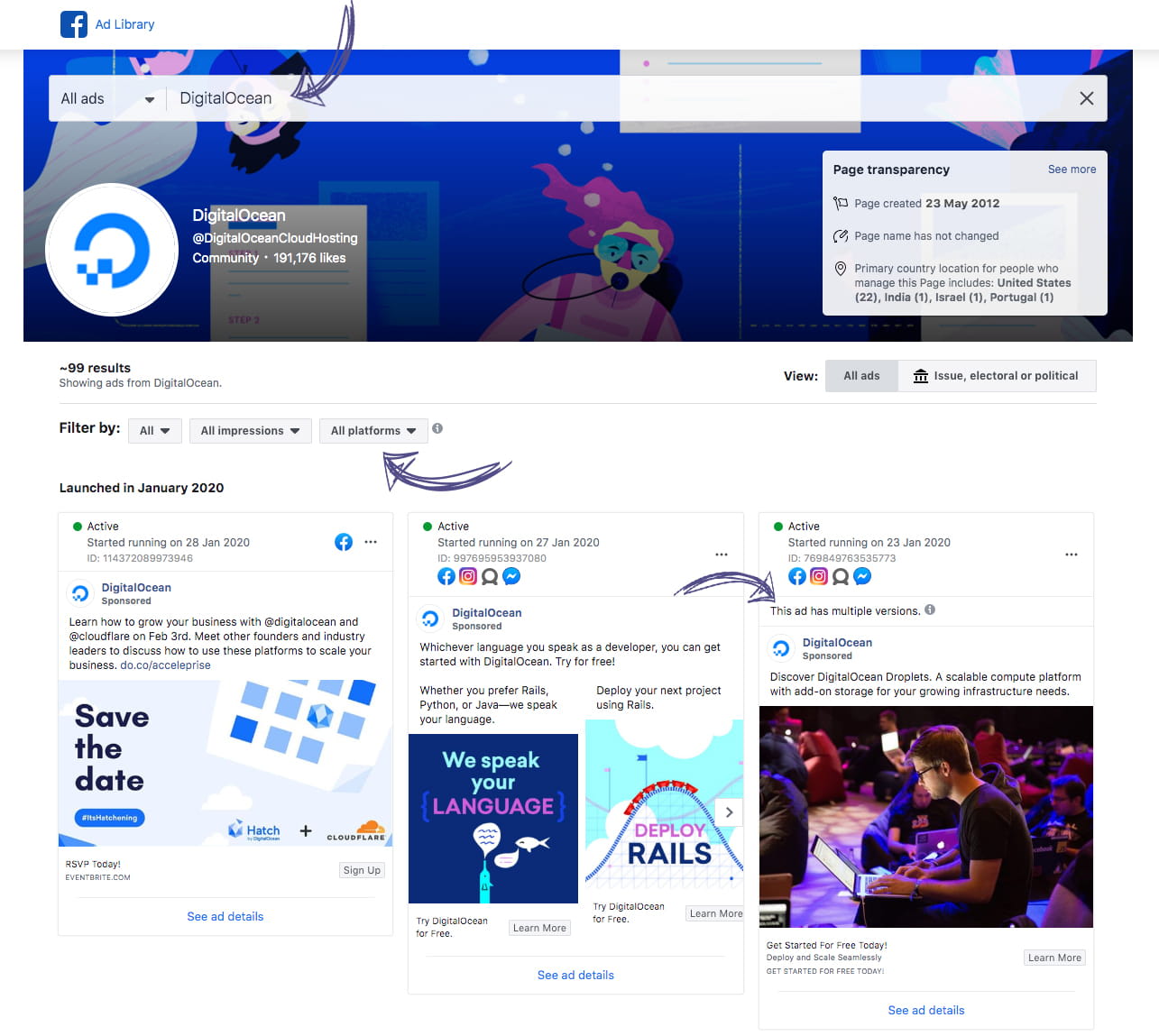Image resolution: width=1159 pixels, height=1036 pixels.
Task: Click Learn More under language card
Action: (x=539, y=928)
